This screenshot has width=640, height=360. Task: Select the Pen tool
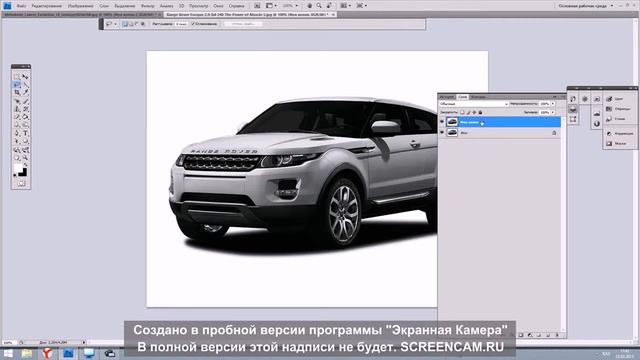(x=17, y=133)
